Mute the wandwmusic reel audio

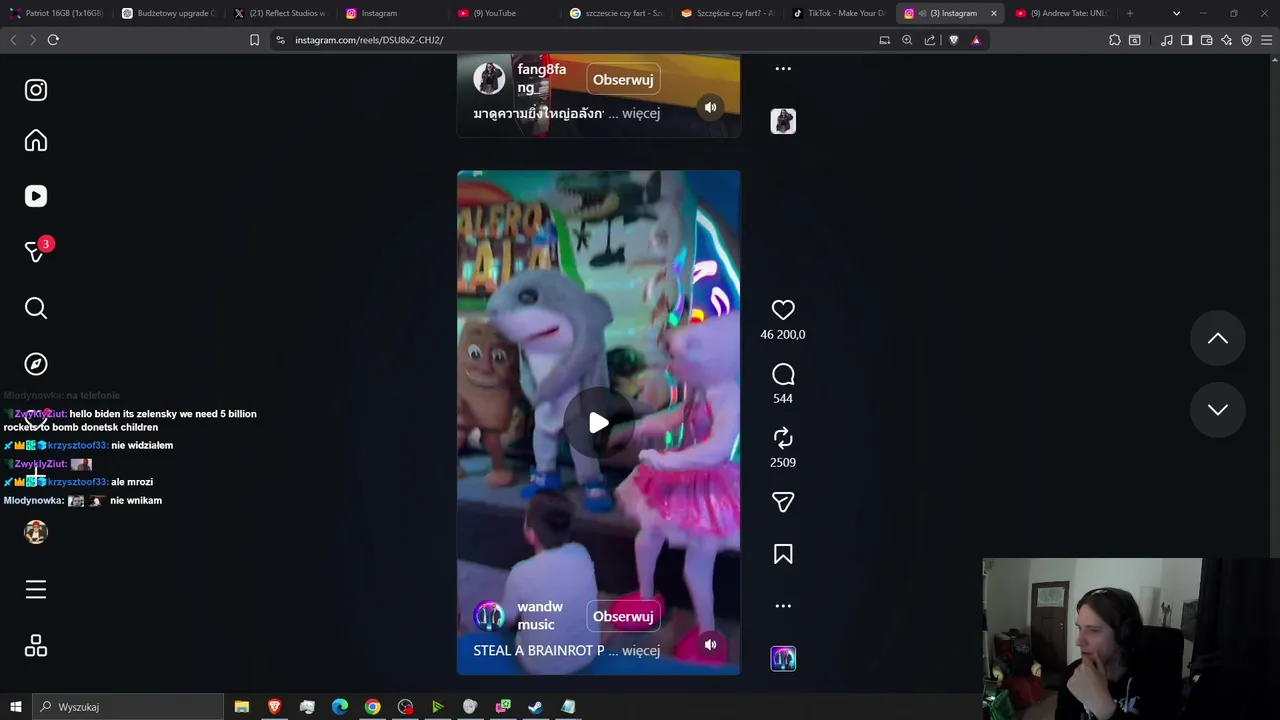[x=710, y=645]
